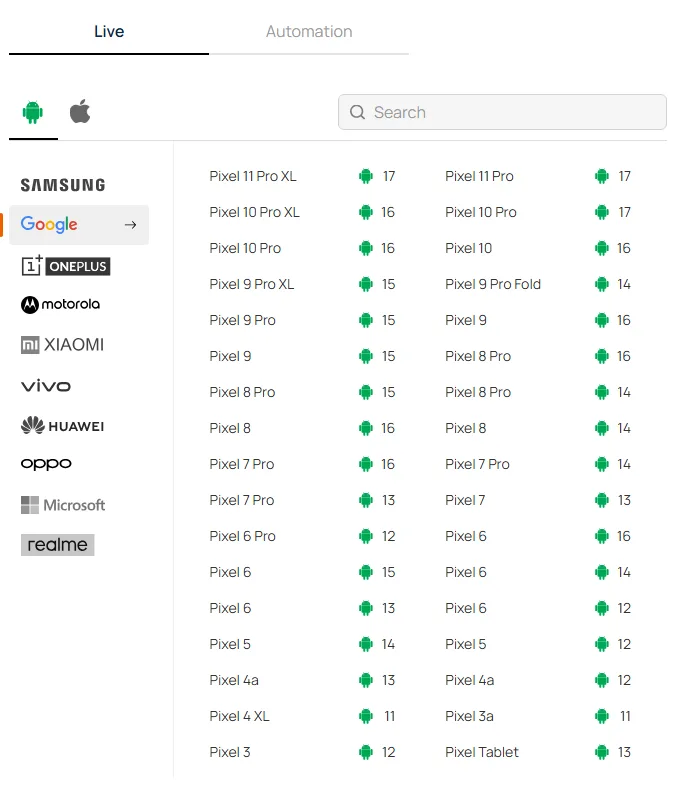
Task: Select the Apple iOS platform icon tab
Action: tap(80, 111)
